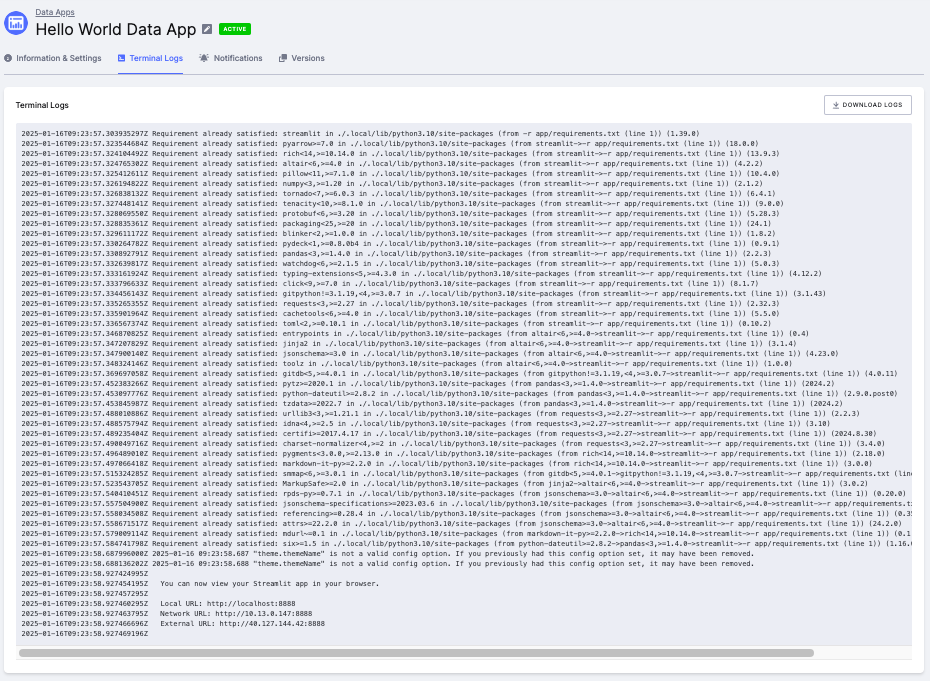Open the Information & Settings tab
The width and height of the screenshot is (930, 681).
(x=52, y=58)
